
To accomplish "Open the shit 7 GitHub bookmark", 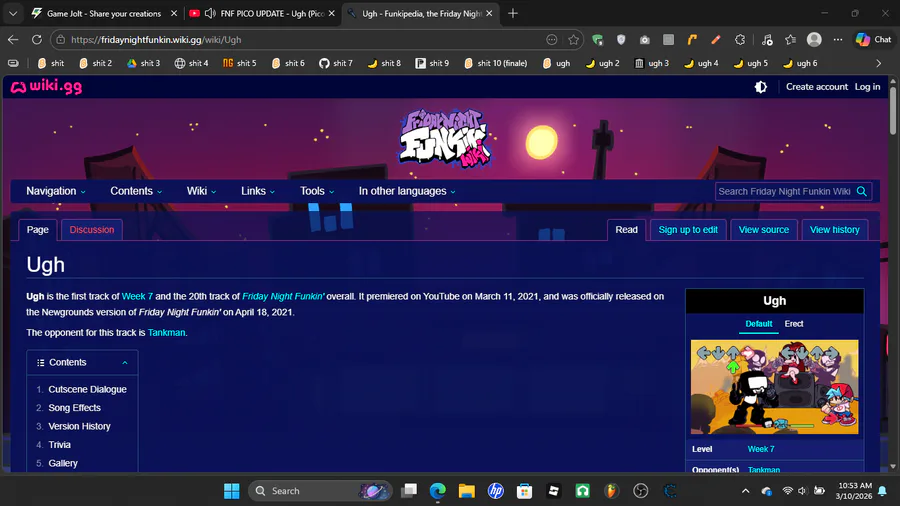I will pyautogui.click(x=336, y=63).
